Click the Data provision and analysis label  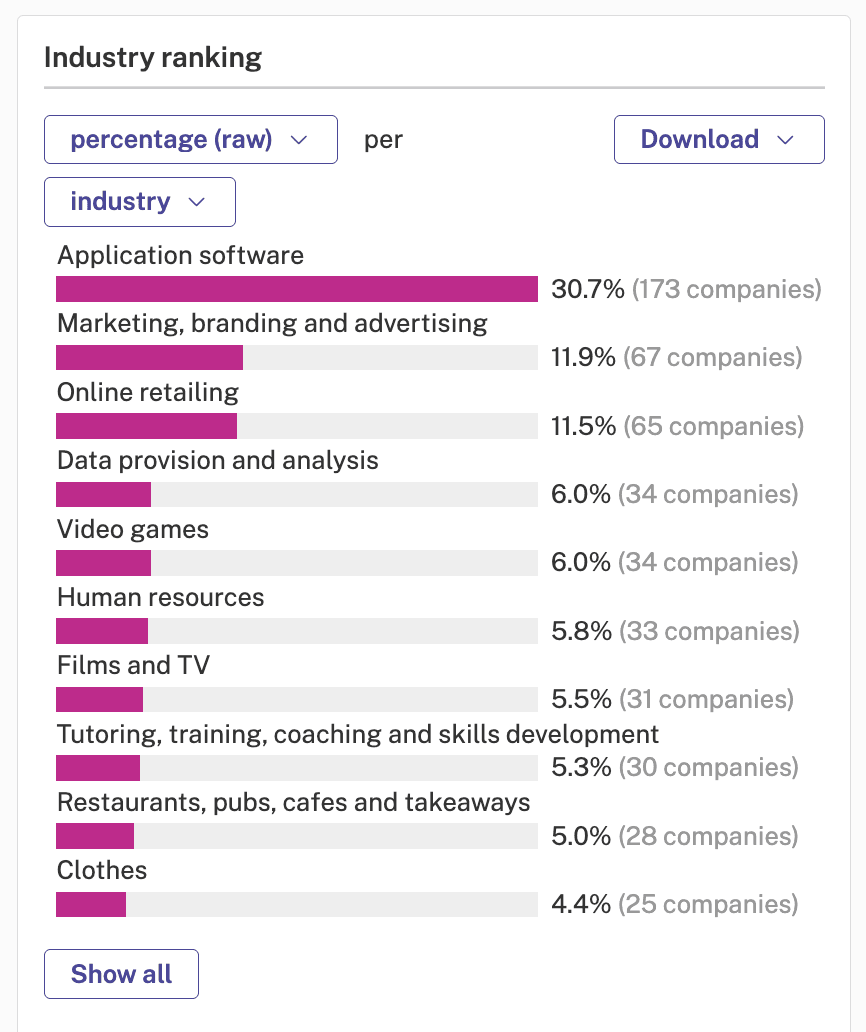pos(218,461)
